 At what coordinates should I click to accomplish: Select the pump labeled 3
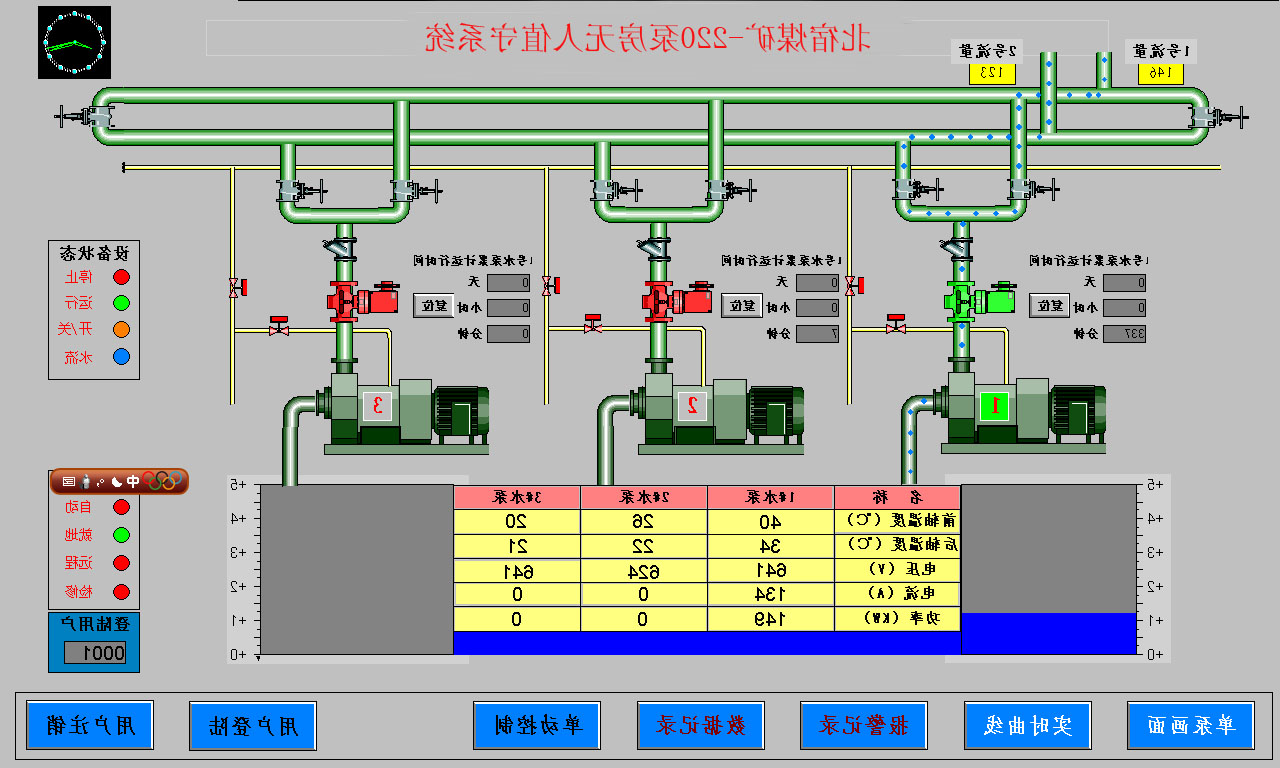click(x=377, y=405)
